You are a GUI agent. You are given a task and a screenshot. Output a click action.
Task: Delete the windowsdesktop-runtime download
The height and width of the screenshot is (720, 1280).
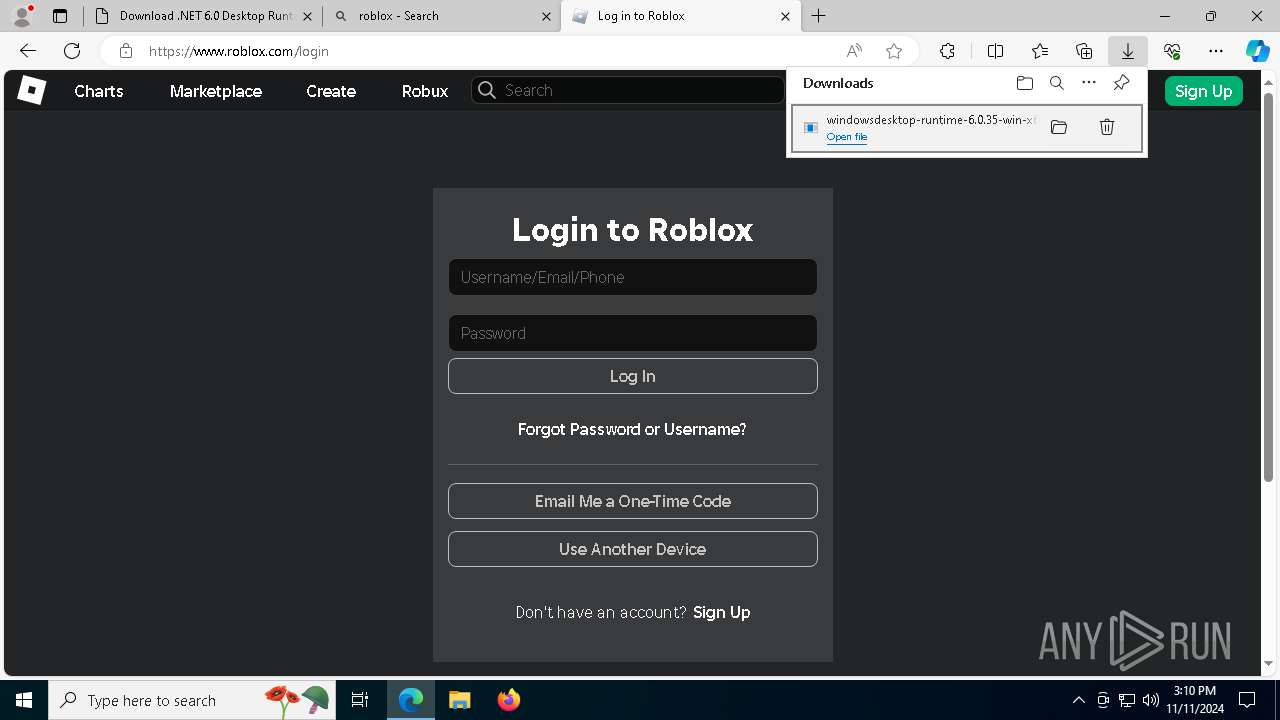(1107, 127)
